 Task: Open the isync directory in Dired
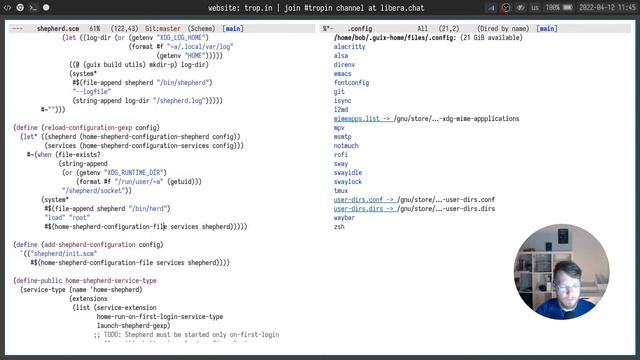coord(342,100)
